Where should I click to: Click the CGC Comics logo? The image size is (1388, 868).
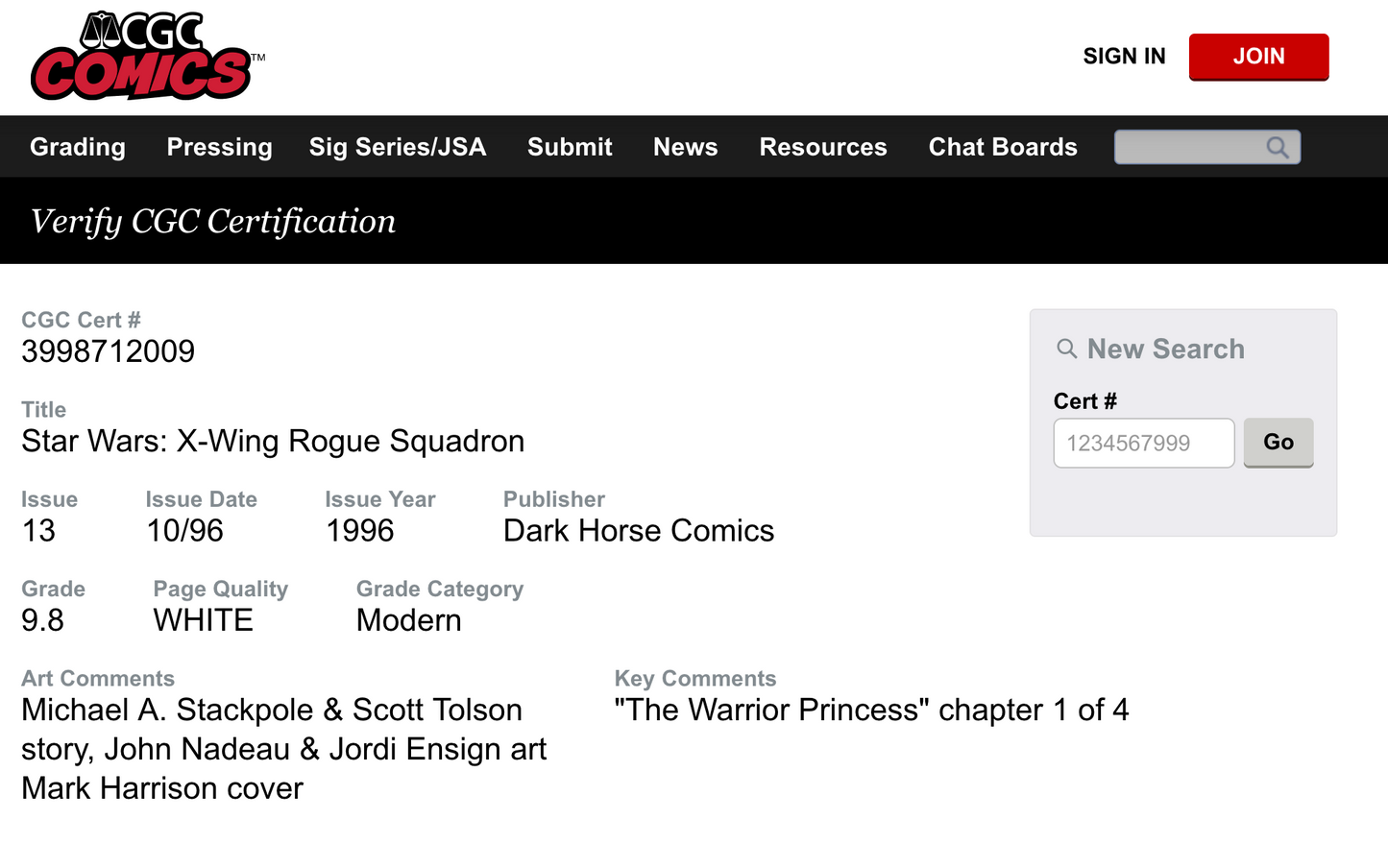[x=142, y=57]
